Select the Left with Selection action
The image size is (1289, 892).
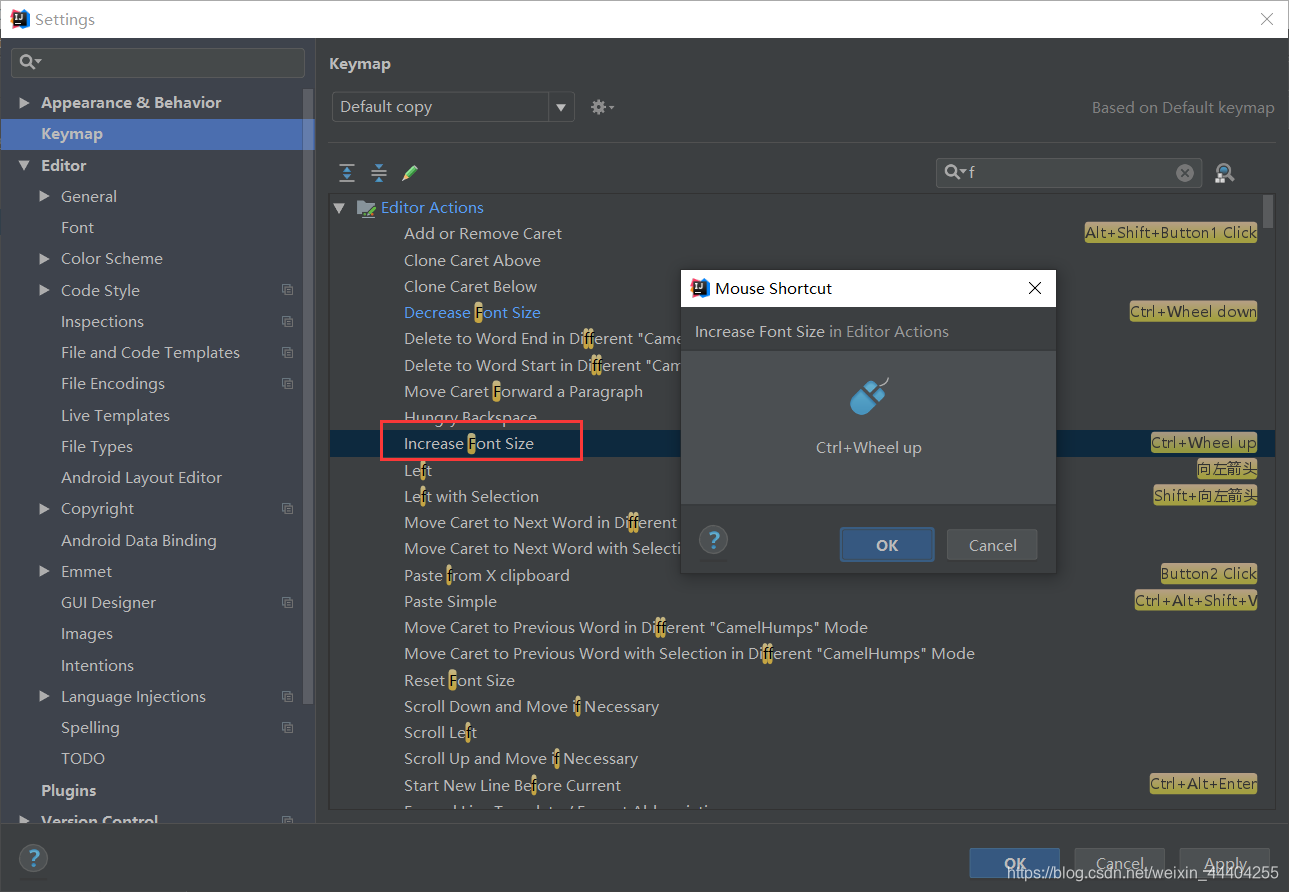click(x=471, y=497)
